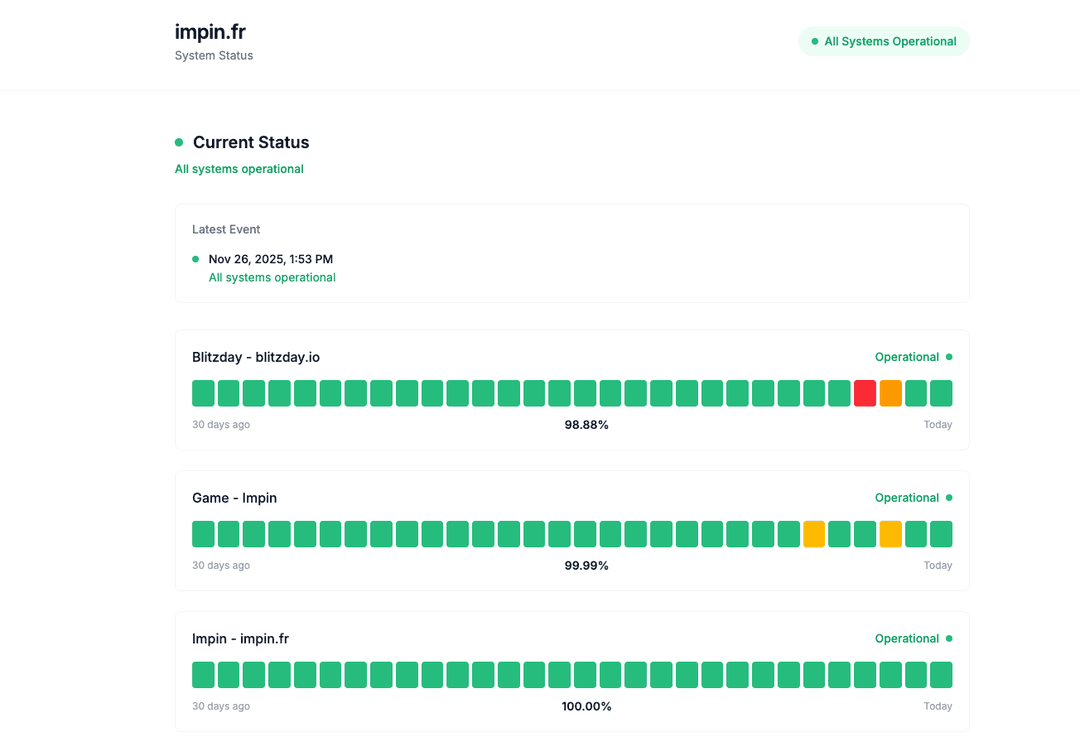
Task: Click the Nov 26, 2025, 1:53 PM event
Action: point(270,259)
